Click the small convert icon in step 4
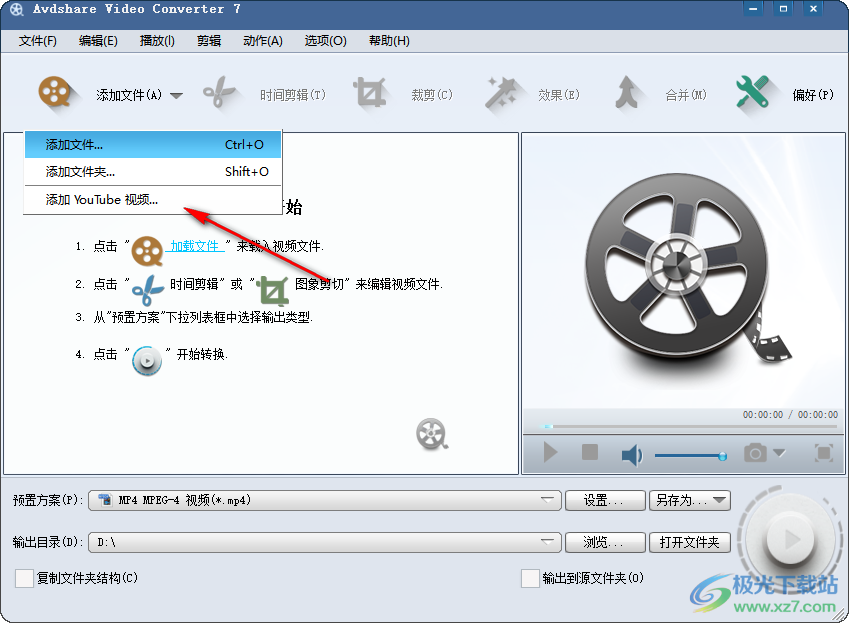 click(x=147, y=360)
